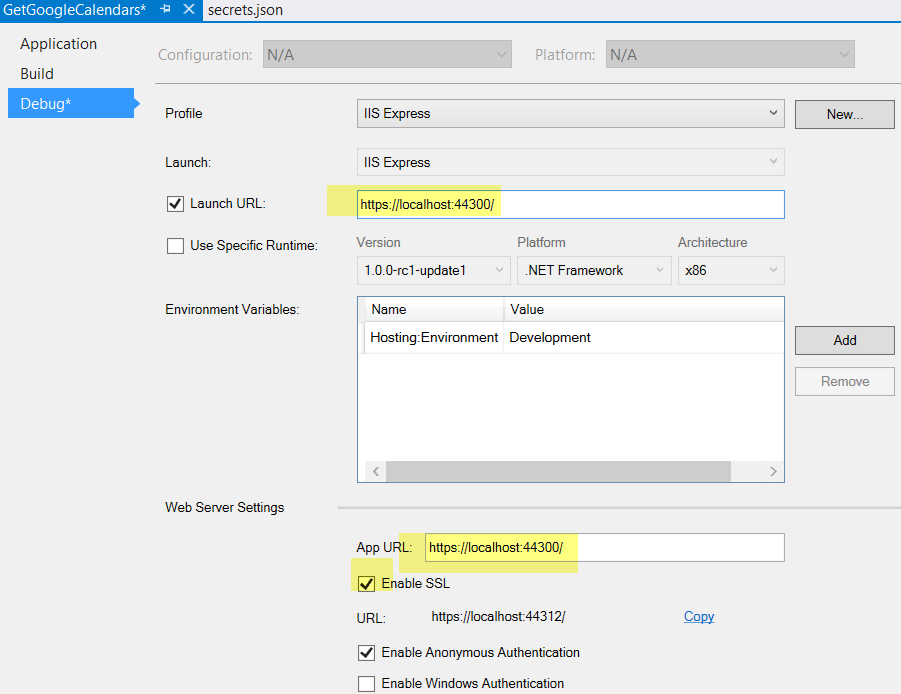This screenshot has height=694, width=901.
Task: Open the Platform N/A dropdown at top
Action: (x=730, y=55)
